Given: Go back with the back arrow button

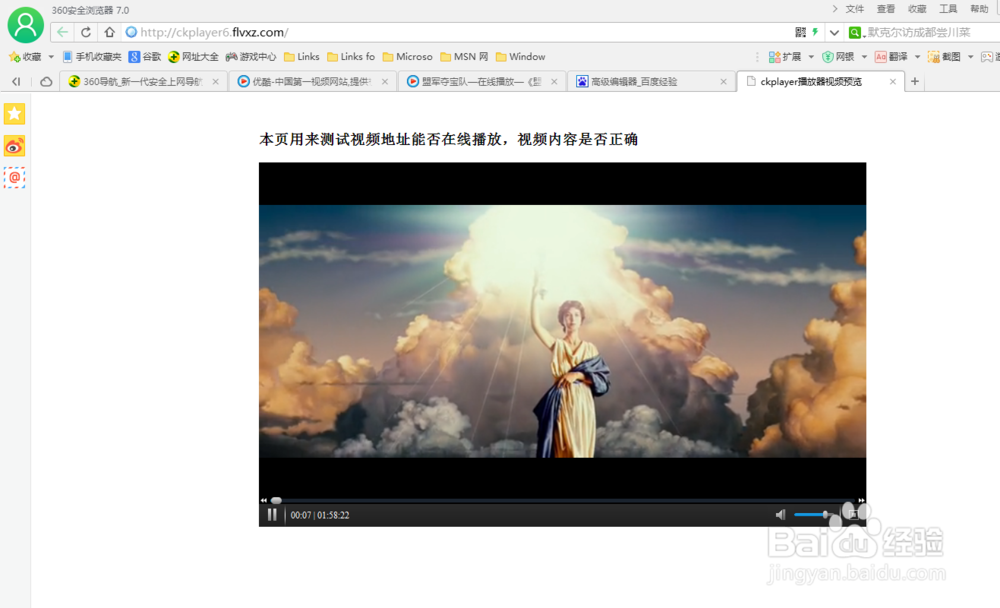Looking at the screenshot, I should [x=62, y=32].
